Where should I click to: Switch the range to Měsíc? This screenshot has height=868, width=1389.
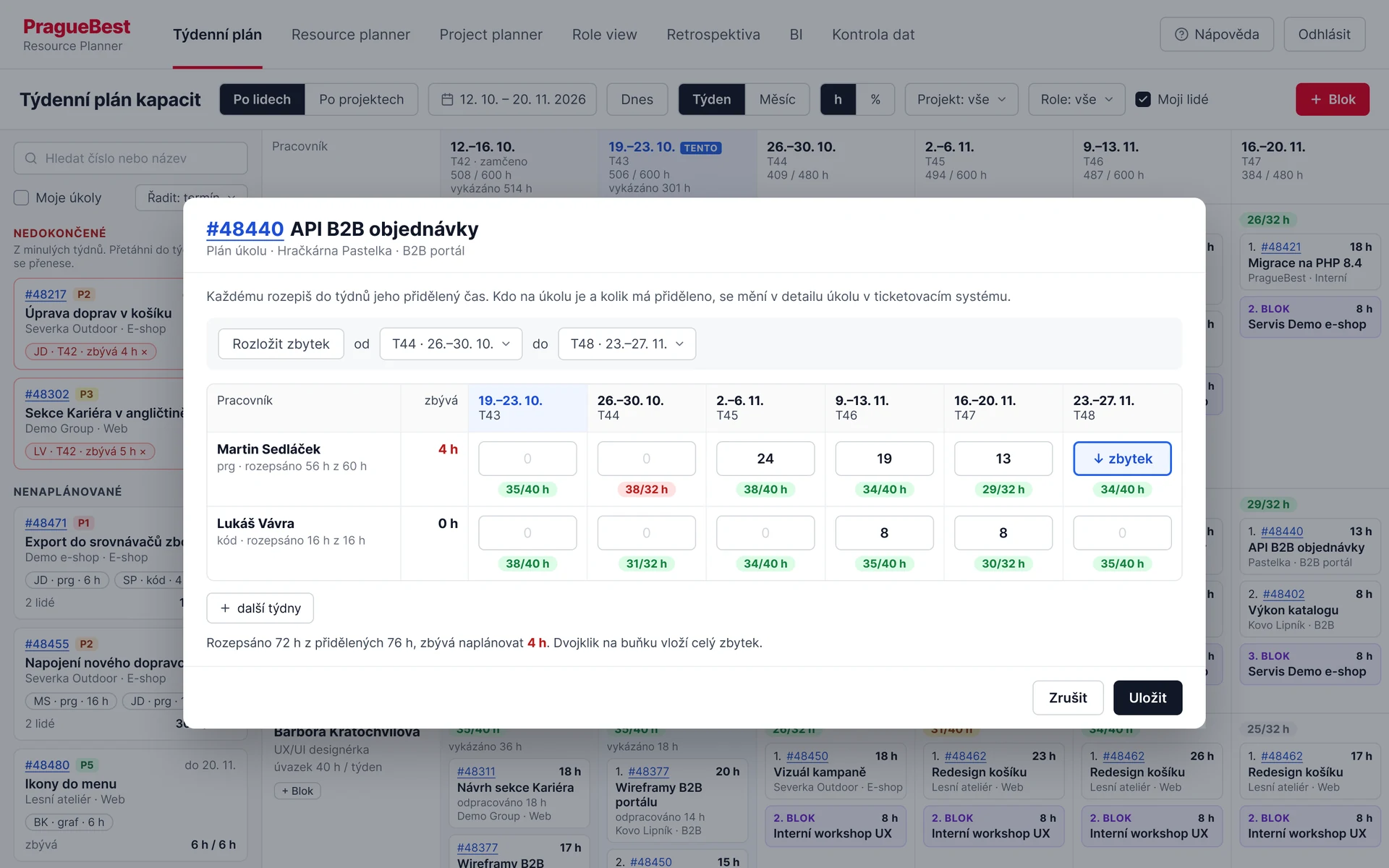coord(777,99)
